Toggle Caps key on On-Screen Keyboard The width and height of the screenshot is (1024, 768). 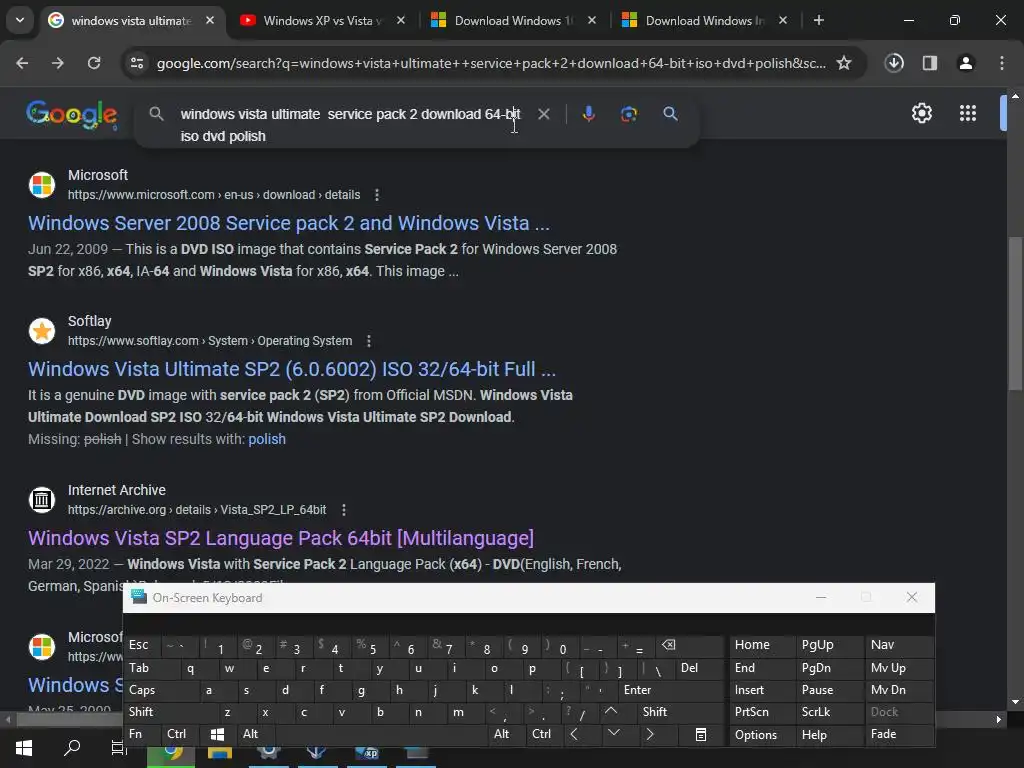(159, 690)
